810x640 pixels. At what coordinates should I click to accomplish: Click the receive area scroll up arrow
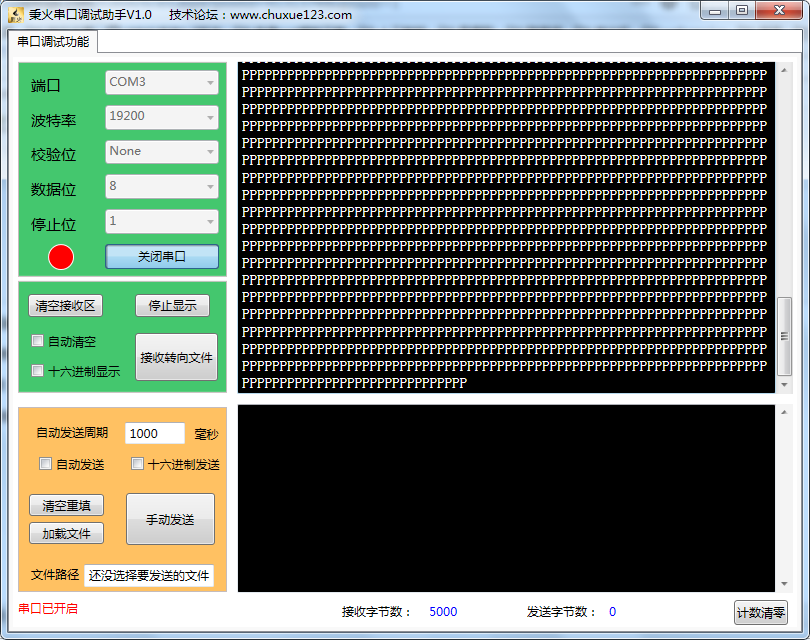pyautogui.click(x=784, y=70)
